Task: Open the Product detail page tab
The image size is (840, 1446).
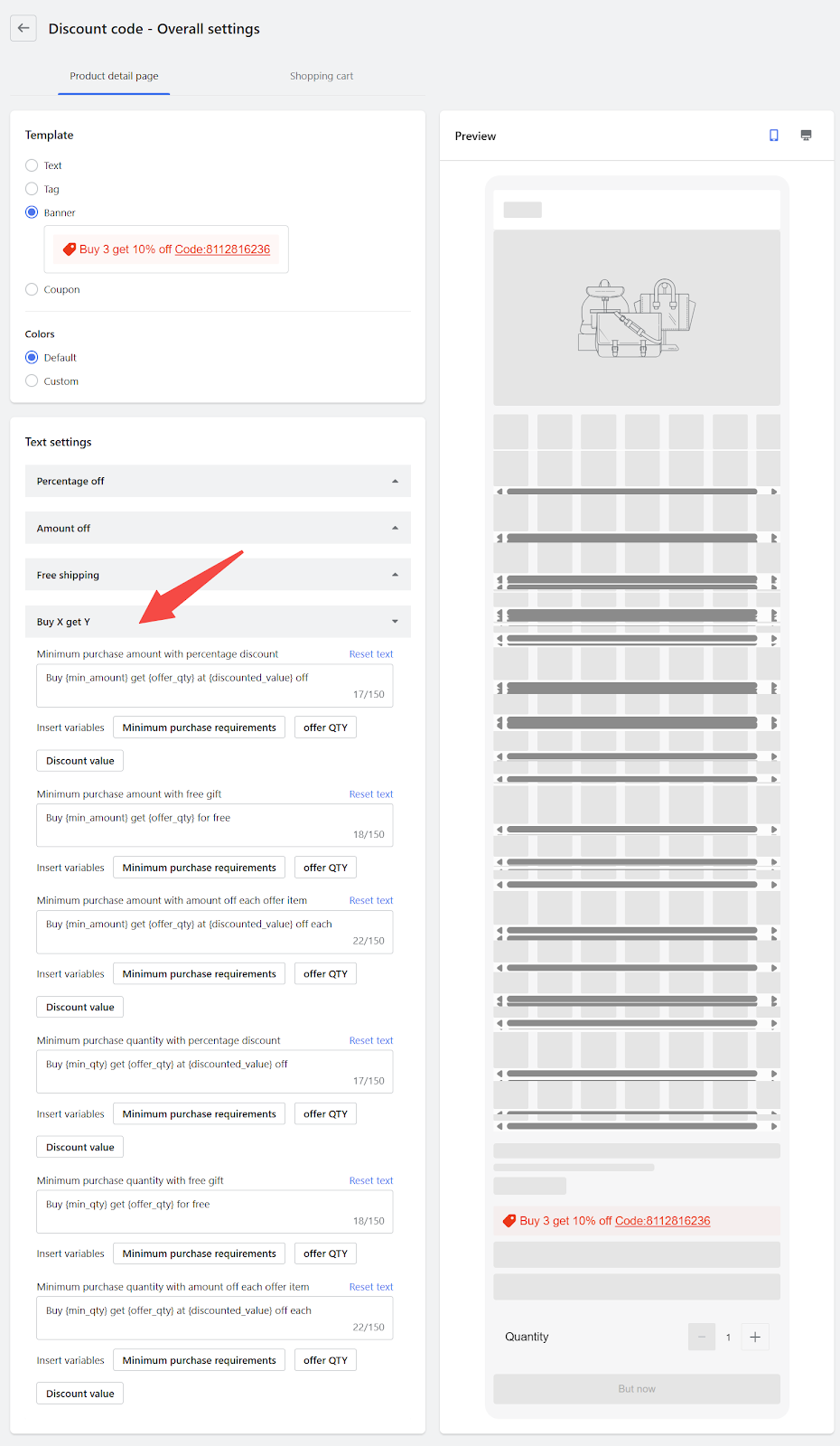Action: (114, 76)
